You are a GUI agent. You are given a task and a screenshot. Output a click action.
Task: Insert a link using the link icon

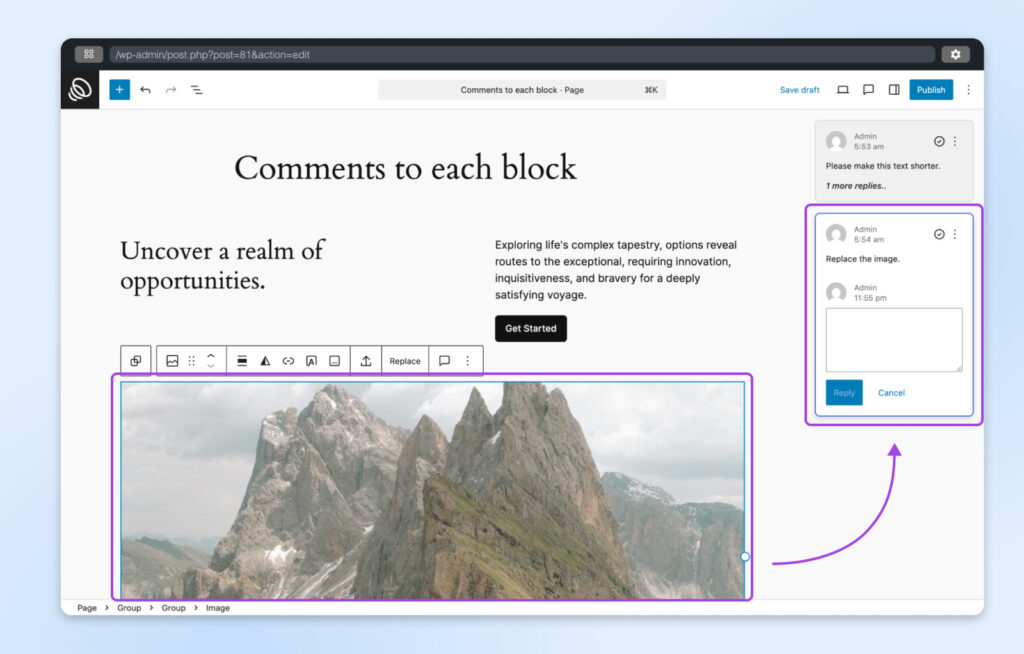point(288,360)
